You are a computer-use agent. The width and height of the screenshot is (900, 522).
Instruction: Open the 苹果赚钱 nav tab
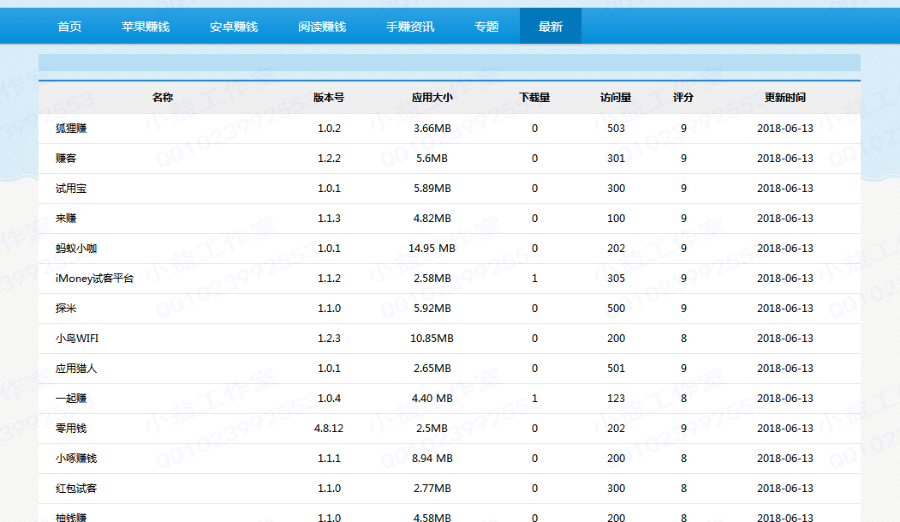tap(145, 26)
